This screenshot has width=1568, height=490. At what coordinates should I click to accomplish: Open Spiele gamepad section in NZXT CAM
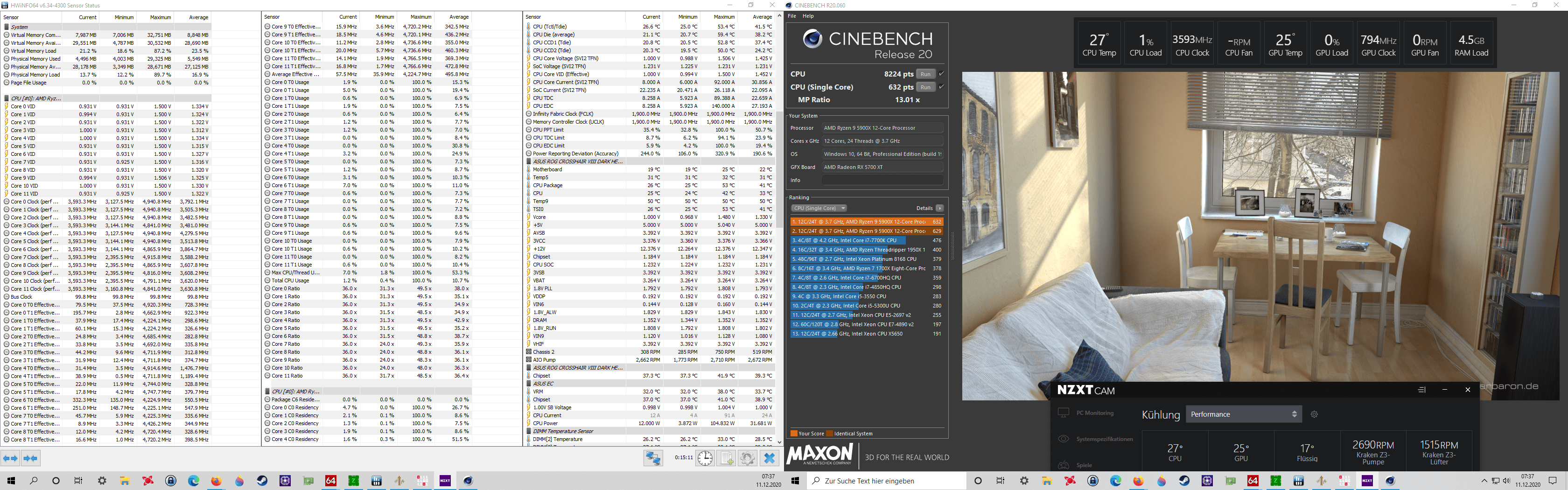(x=1074, y=465)
